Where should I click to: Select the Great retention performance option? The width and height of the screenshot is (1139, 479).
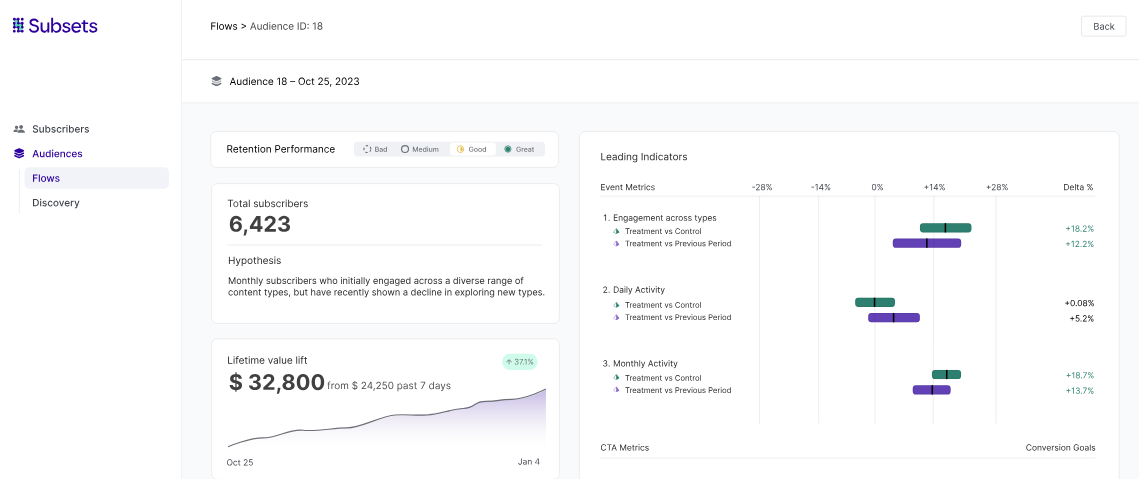519,149
